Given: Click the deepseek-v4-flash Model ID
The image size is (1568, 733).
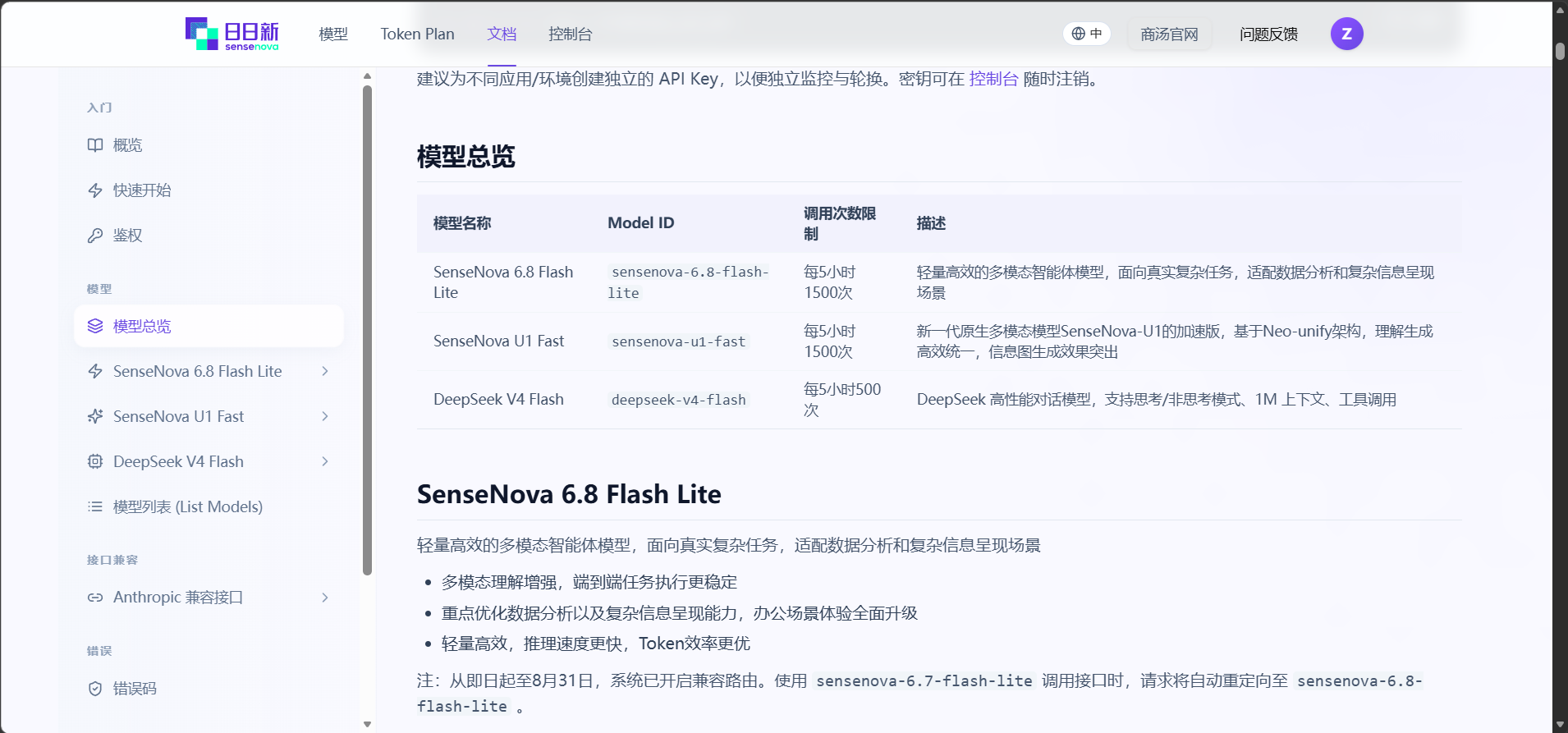Looking at the screenshot, I should click(x=679, y=400).
